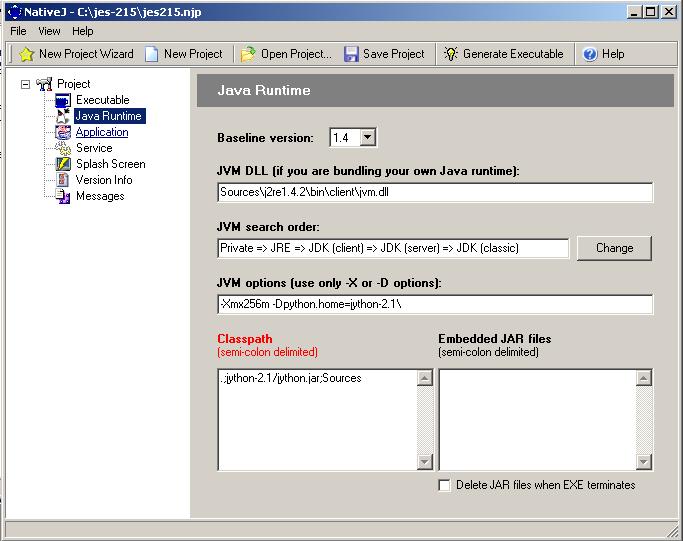683x541 pixels.
Task: Click the JVM DLL path field
Action: (x=435, y=192)
